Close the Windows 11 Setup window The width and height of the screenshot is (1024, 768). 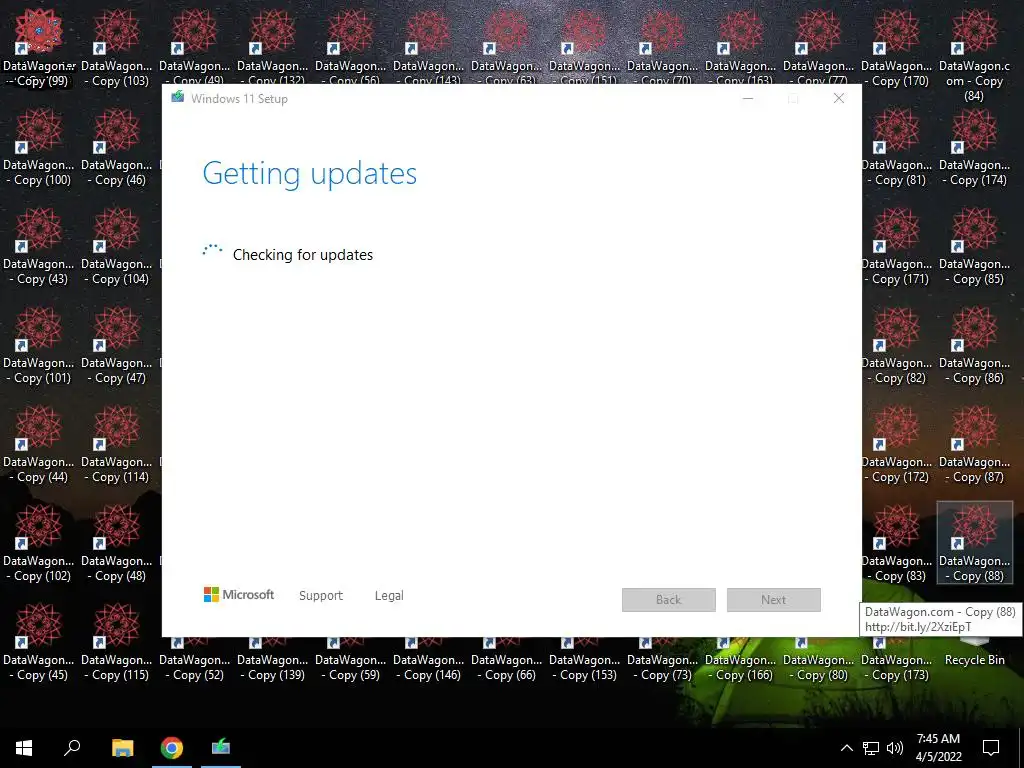click(839, 99)
